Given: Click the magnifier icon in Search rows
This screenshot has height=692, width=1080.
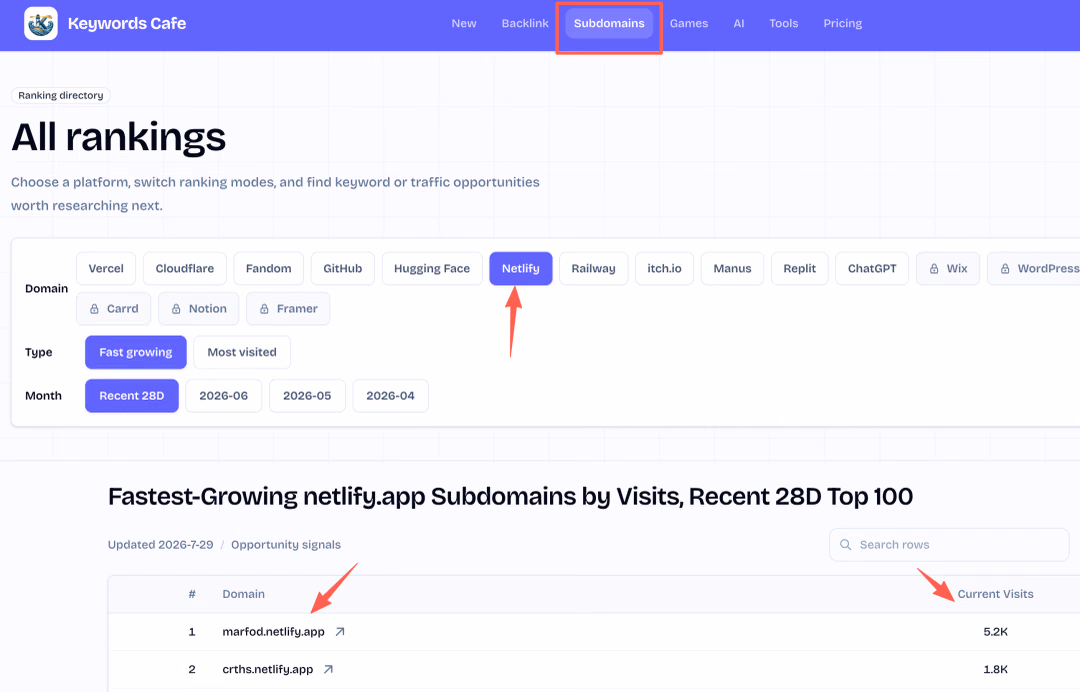Looking at the screenshot, I should point(845,545).
